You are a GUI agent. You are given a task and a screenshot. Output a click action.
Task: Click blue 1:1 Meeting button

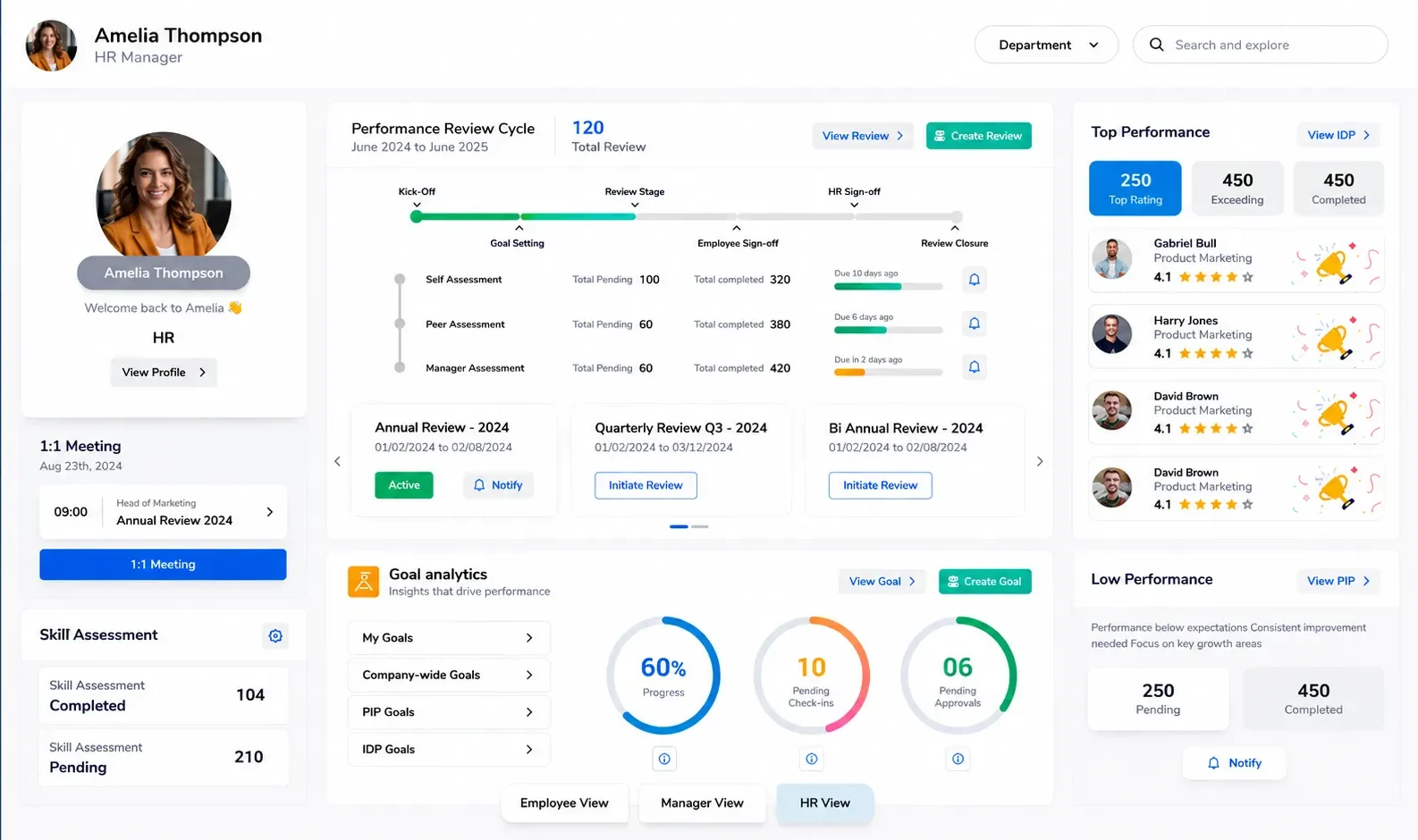(x=163, y=565)
